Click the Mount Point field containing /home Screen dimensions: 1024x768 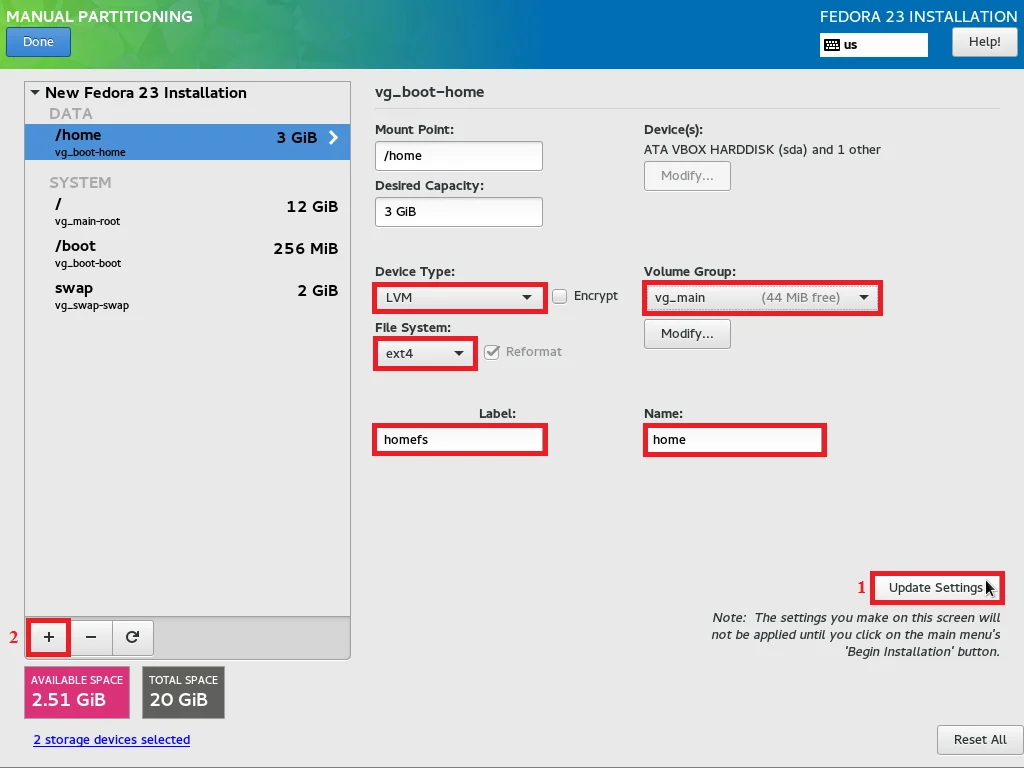(x=458, y=156)
